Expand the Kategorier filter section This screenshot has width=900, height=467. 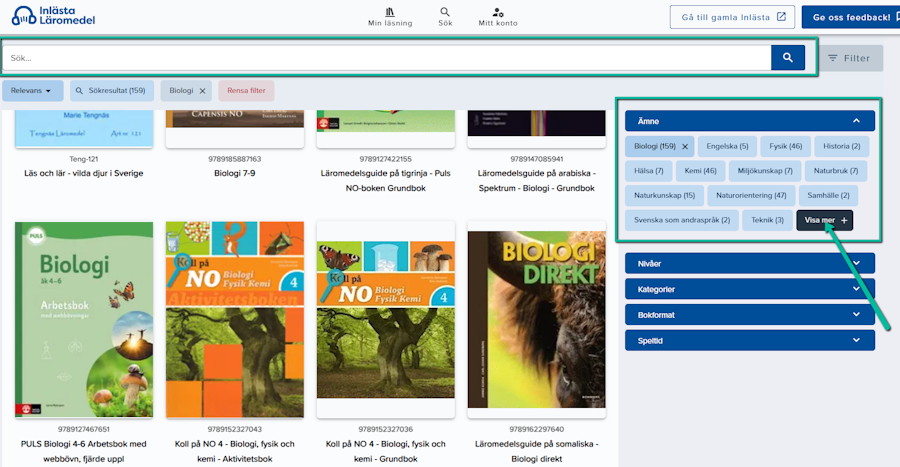pyautogui.click(x=750, y=289)
